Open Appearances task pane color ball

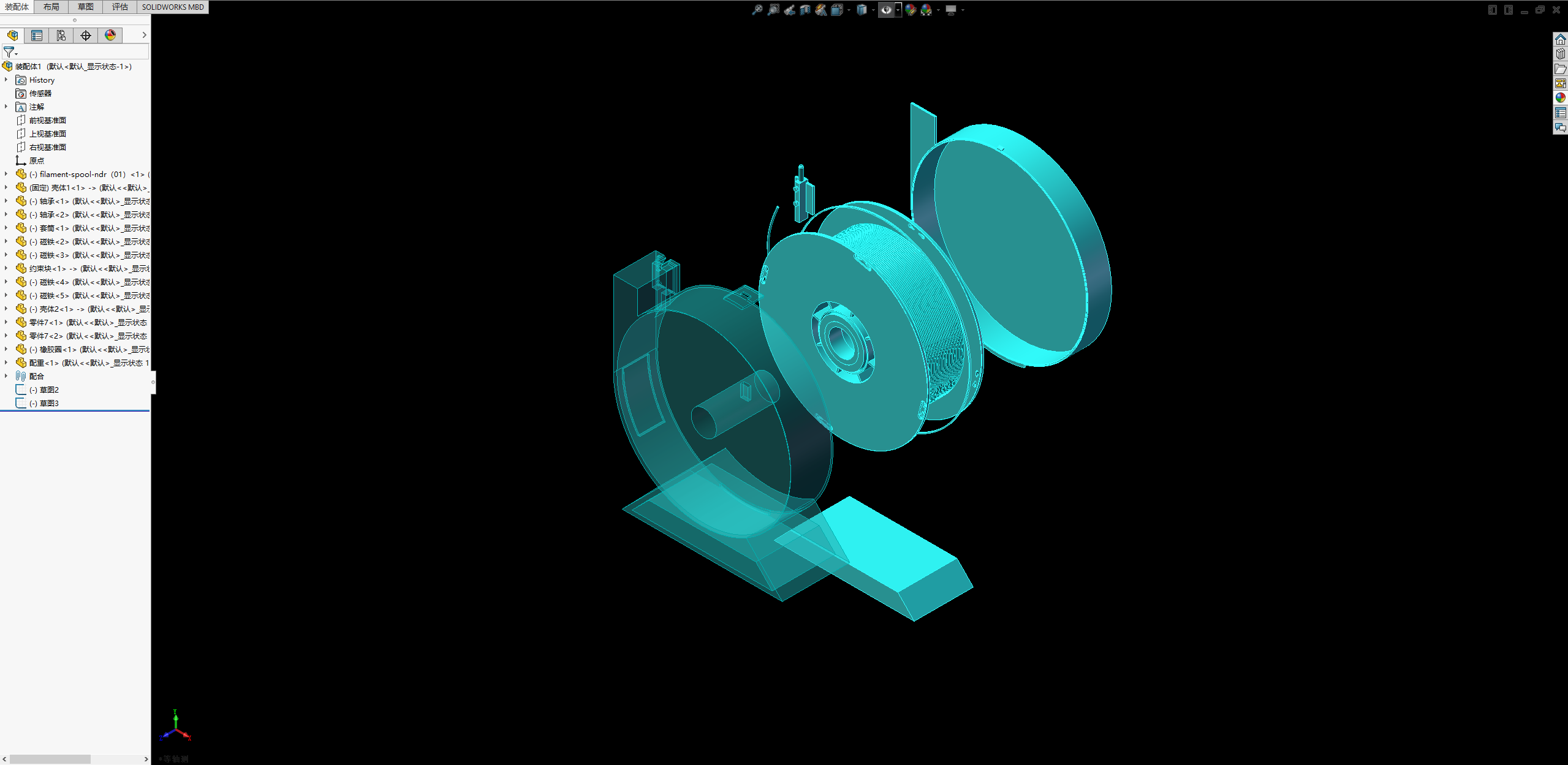[x=1560, y=98]
